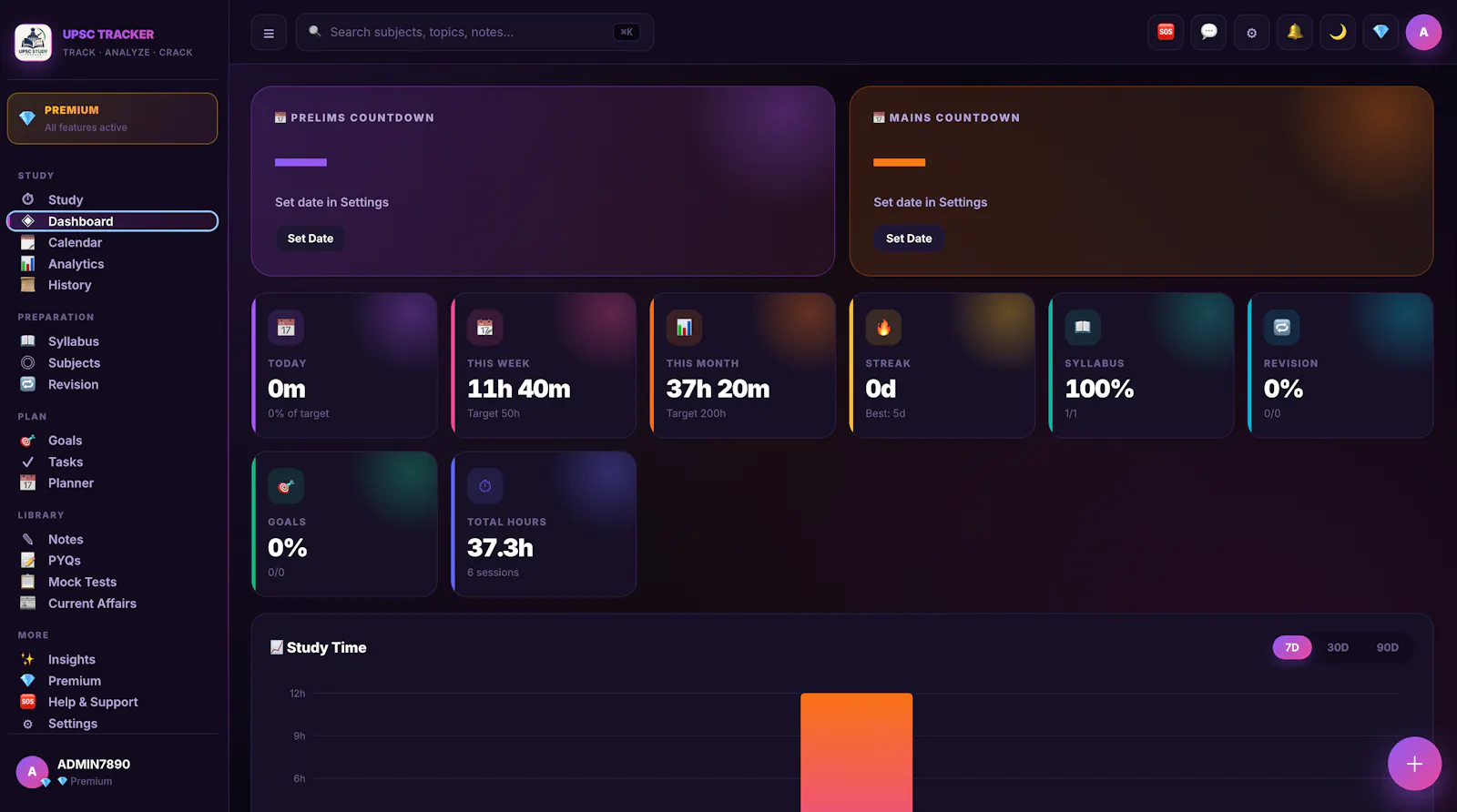Image resolution: width=1457 pixels, height=812 pixels.
Task: Click the Notes pencil icon in sidebar
Action: (x=28, y=539)
